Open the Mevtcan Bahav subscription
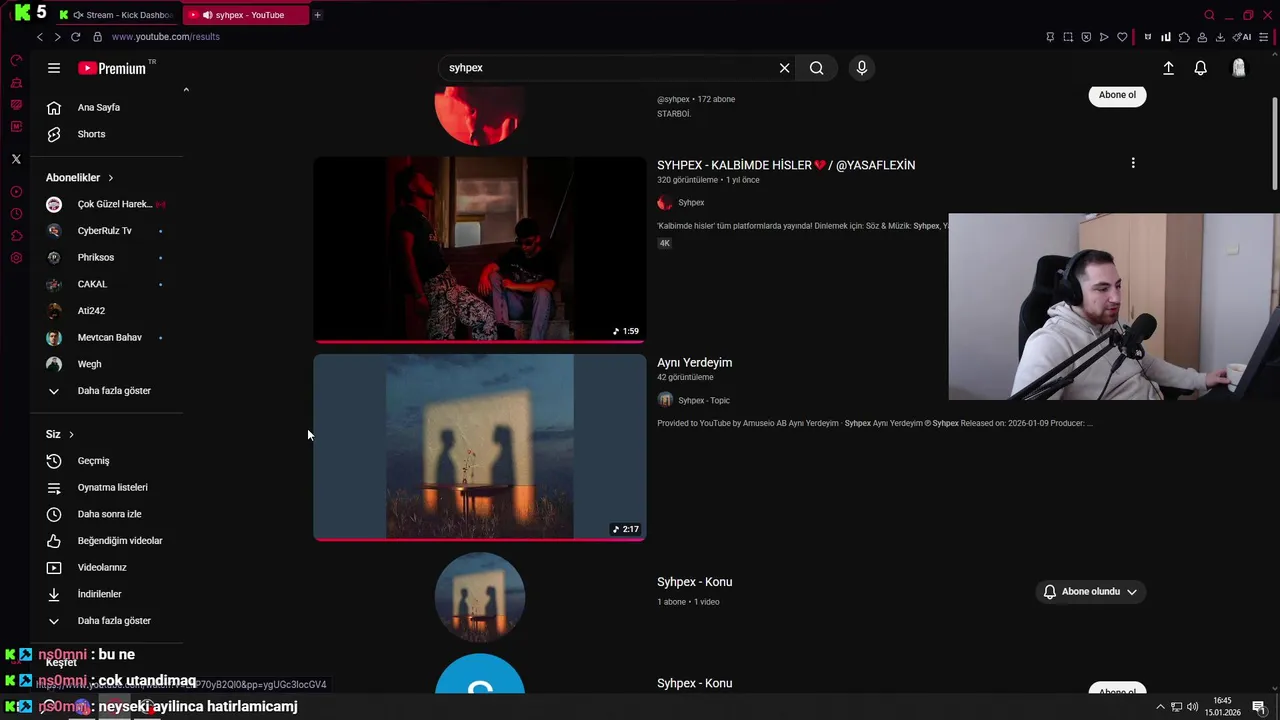Image resolution: width=1280 pixels, height=720 pixels. point(106,338)
